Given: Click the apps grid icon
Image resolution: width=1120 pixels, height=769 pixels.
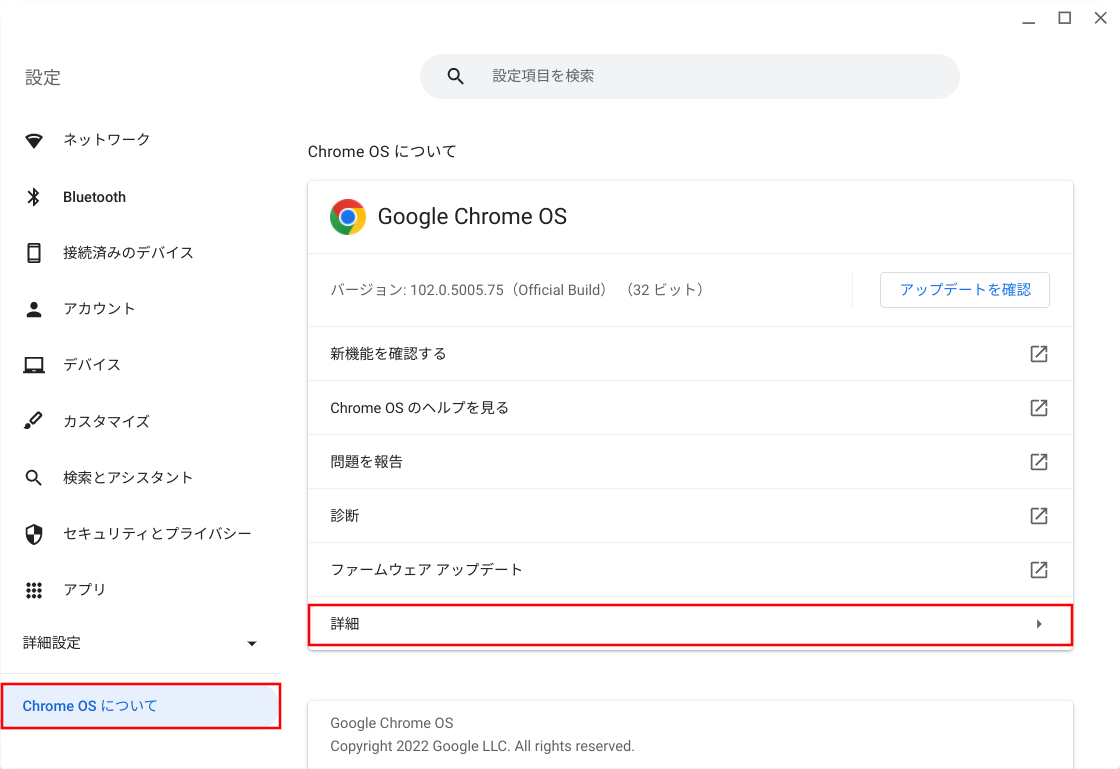Looking at the screenshot, I should [34, 590].
